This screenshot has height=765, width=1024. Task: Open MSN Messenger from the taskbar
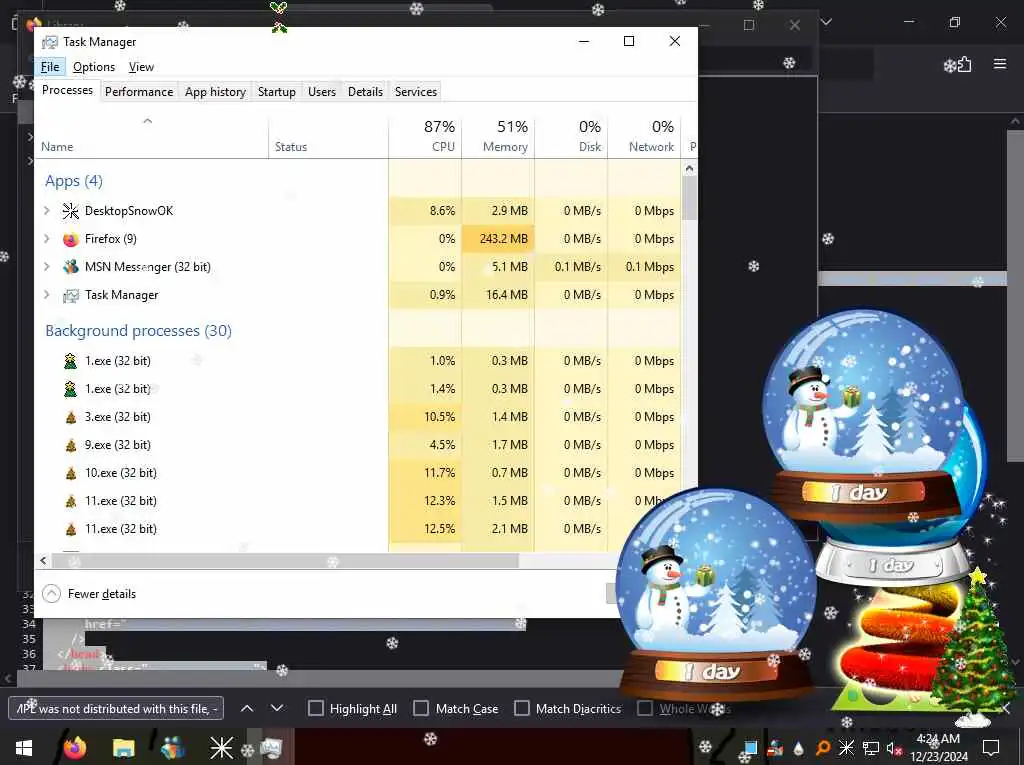(x=172, y=747)
